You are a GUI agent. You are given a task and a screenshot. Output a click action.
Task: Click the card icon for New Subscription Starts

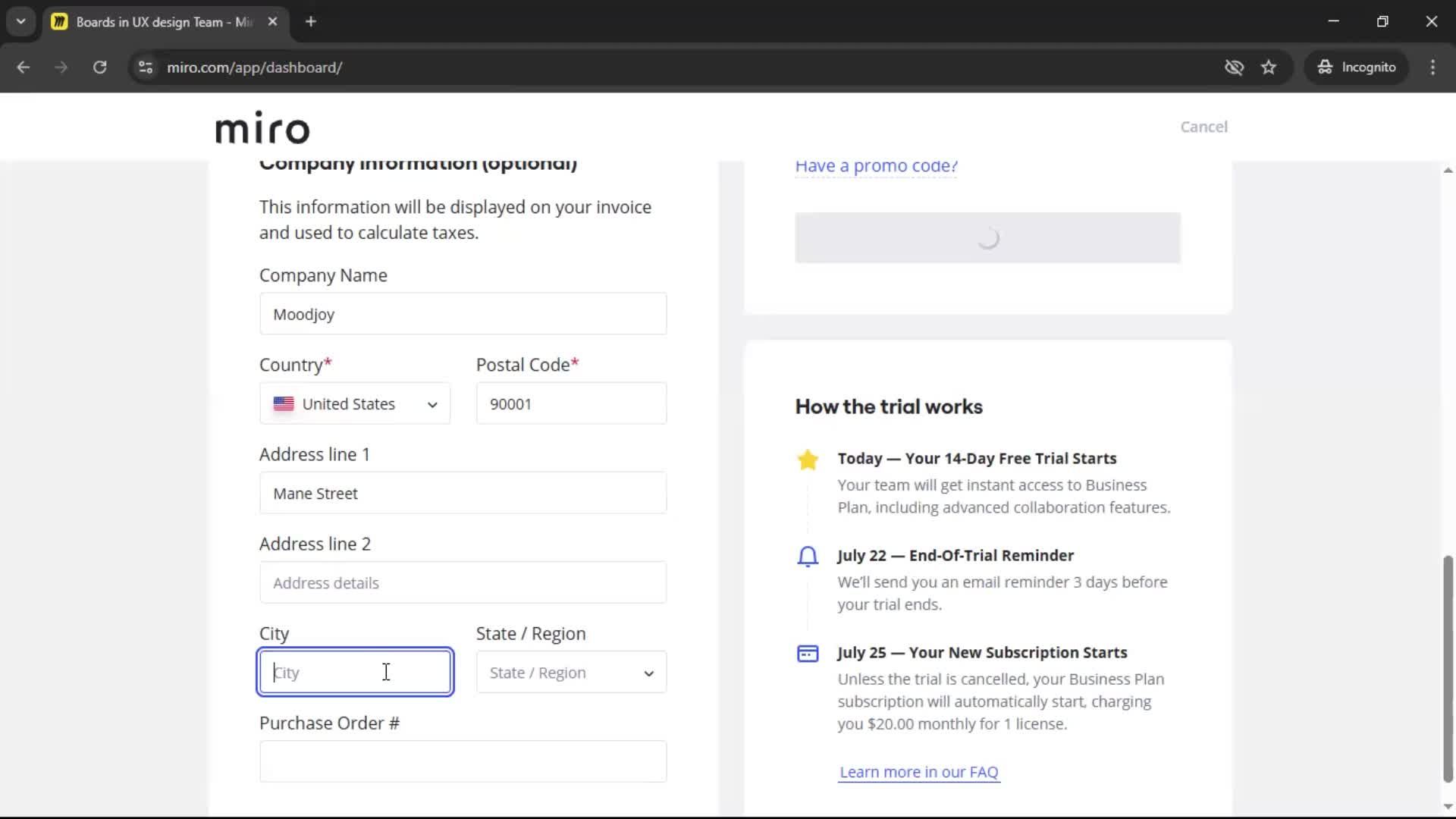tap(808, 654)
